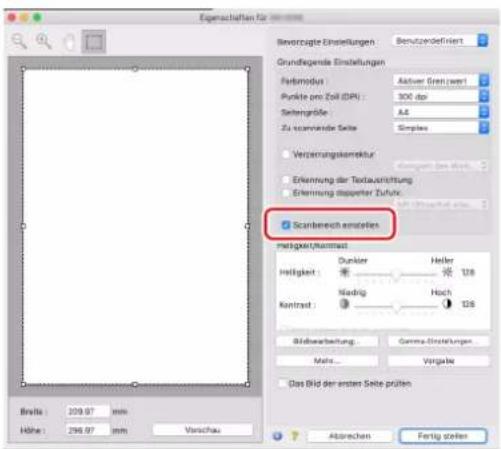Click the Helligkeit value 128
Screen dimensions: 501x449
click(468, 272)
